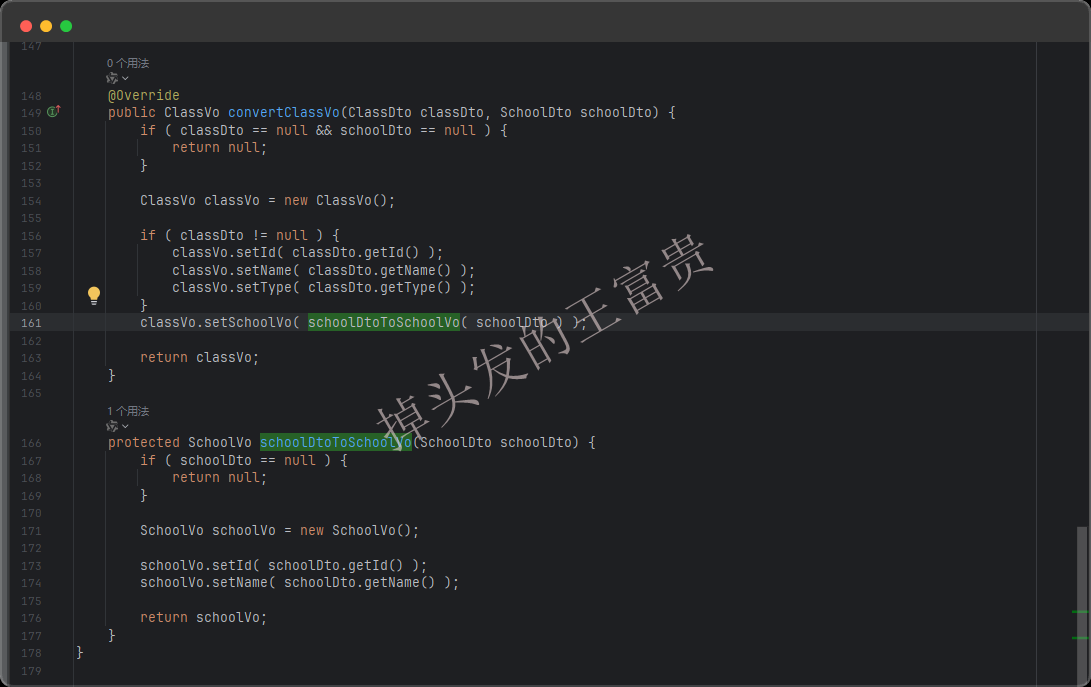Click the schoolVo.setId call
The image size is (1091, 687).
(x=283, y=566)
